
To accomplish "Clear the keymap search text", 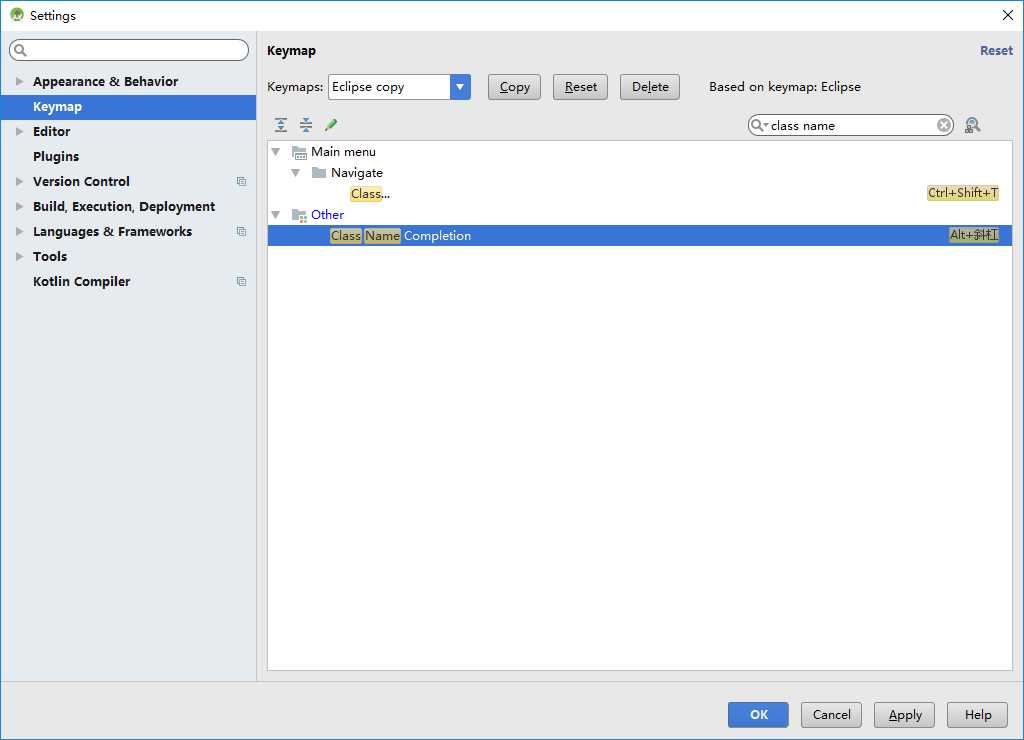I will pyautogui.click(x=944, y=125).
